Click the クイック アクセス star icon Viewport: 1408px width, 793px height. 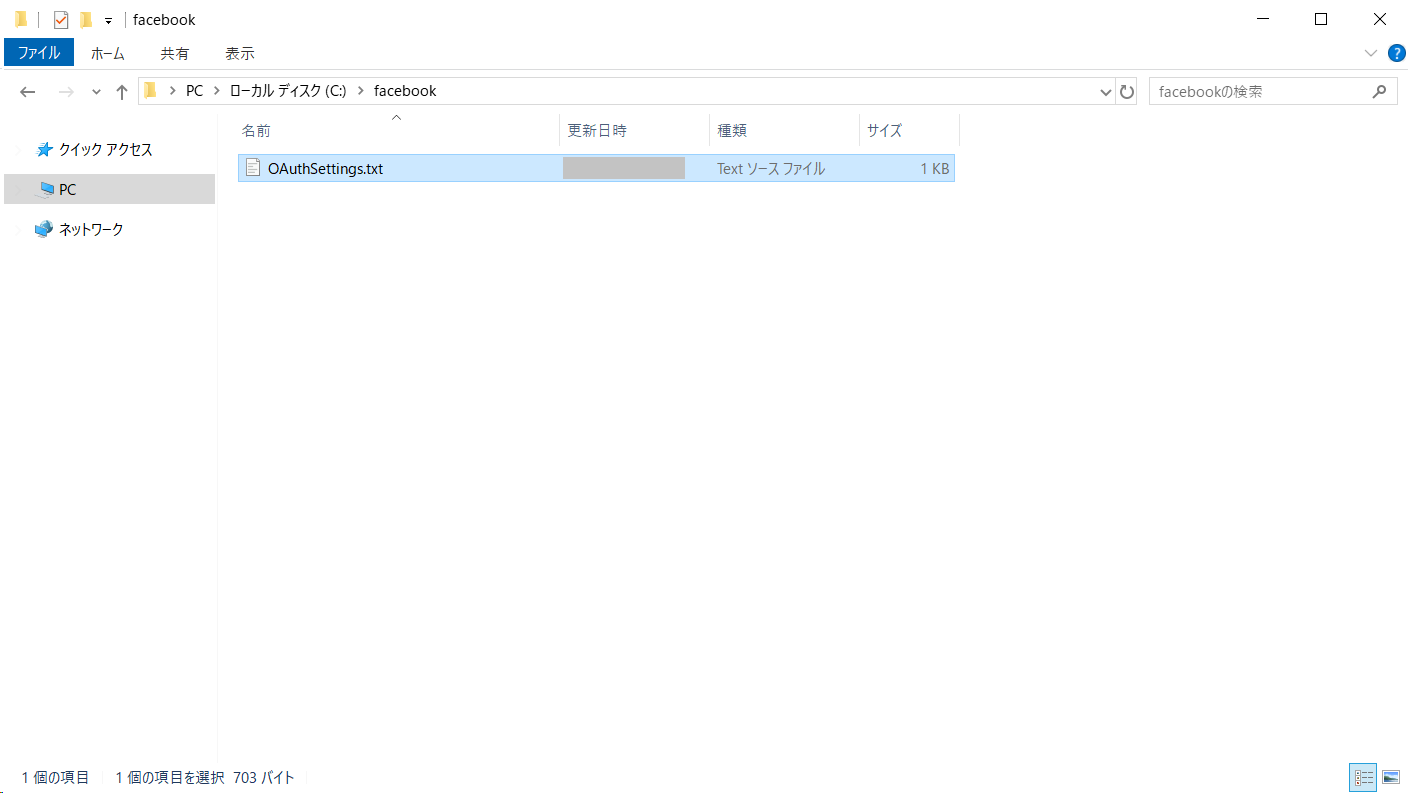(x=44, y=149)
